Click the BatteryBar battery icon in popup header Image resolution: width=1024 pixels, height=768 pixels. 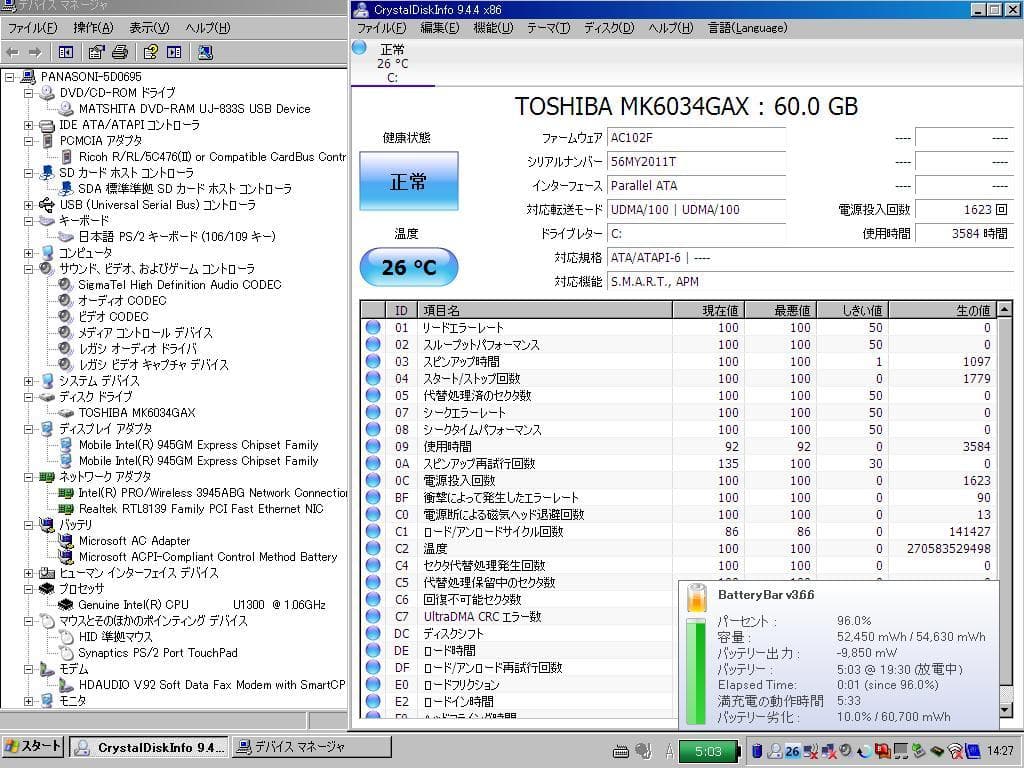(x=697, y=598)
